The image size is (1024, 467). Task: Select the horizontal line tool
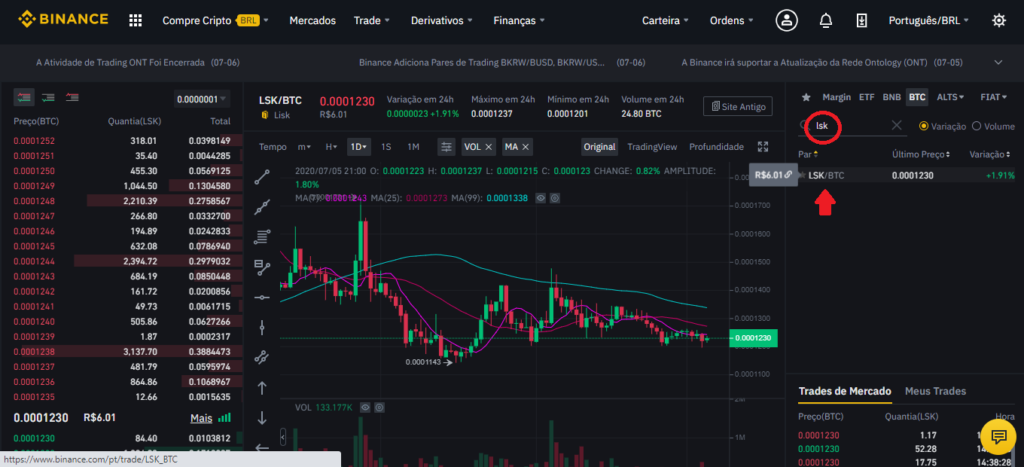pos(262,297)
